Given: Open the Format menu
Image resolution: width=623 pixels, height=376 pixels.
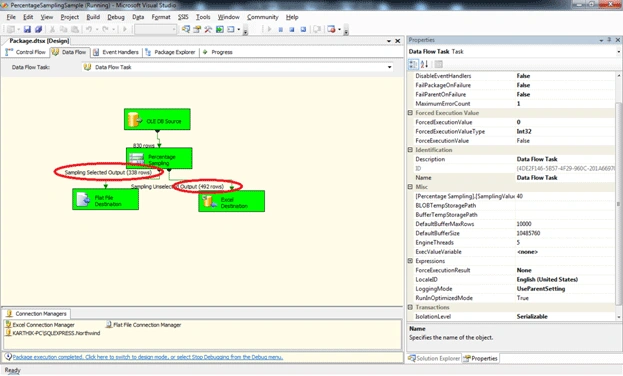Looking at the screenshot, I should point(161,17).
